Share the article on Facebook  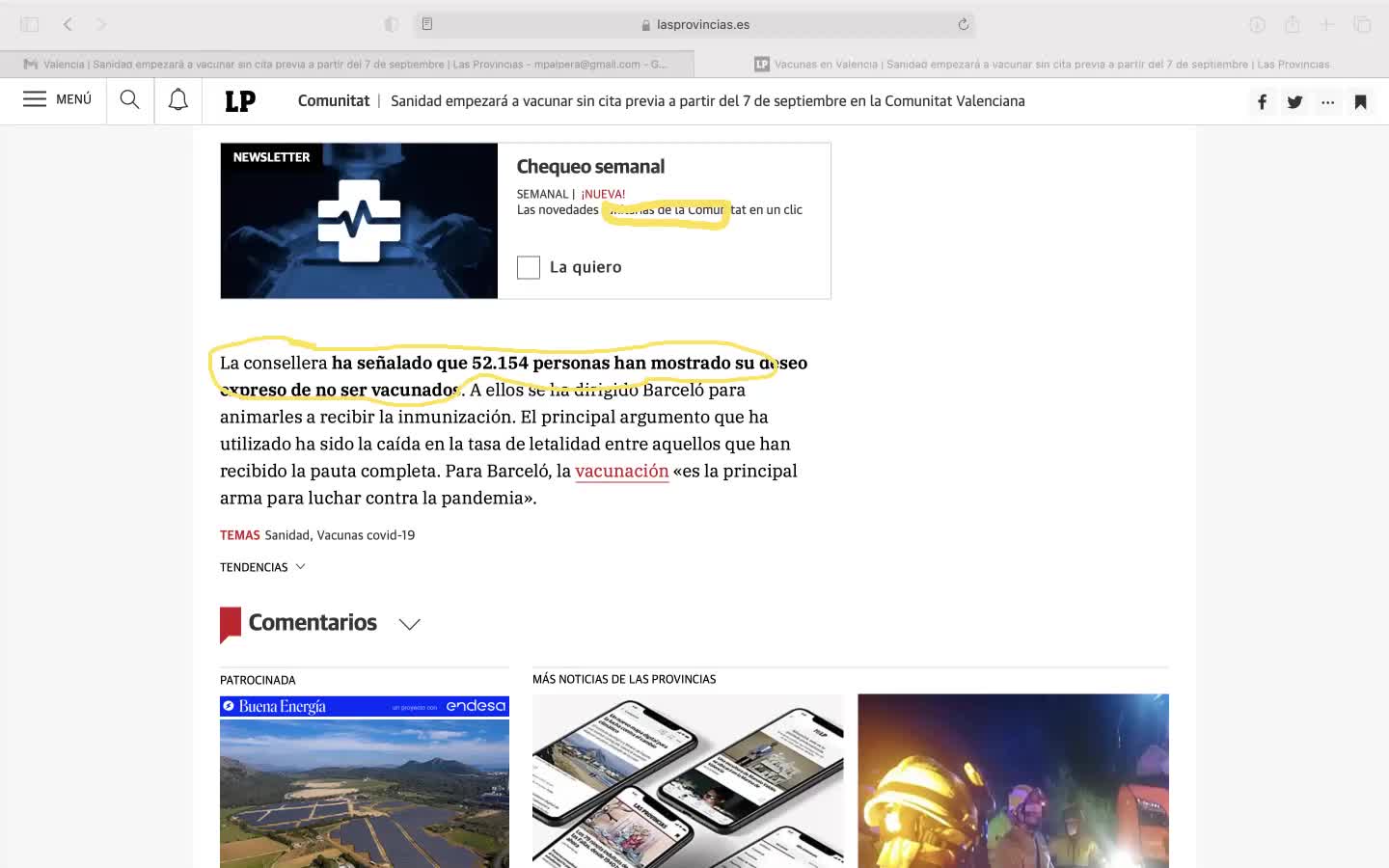(x=1262, y=101)
